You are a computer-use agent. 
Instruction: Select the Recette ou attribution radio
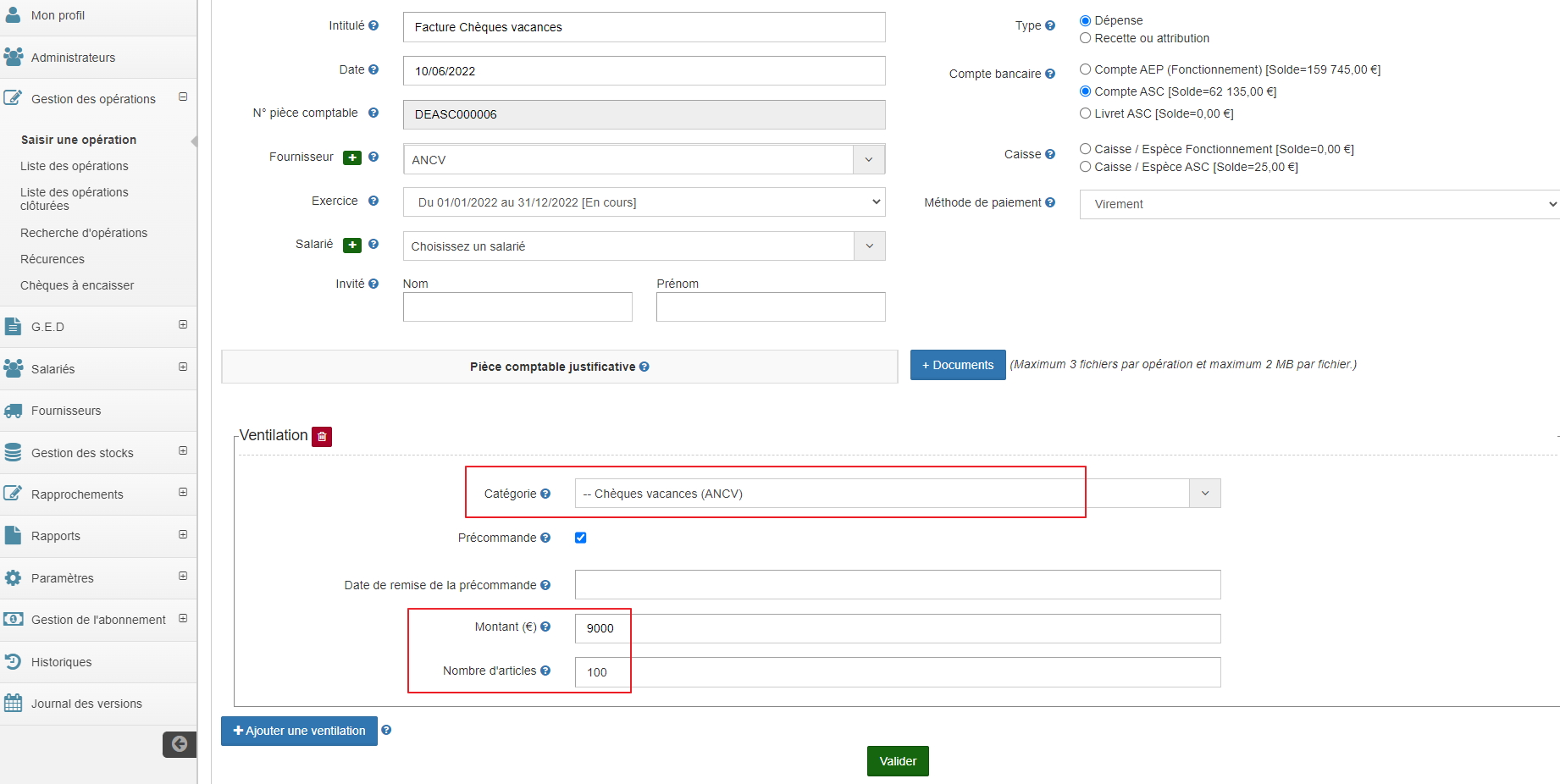click(x=1085, y=38)
